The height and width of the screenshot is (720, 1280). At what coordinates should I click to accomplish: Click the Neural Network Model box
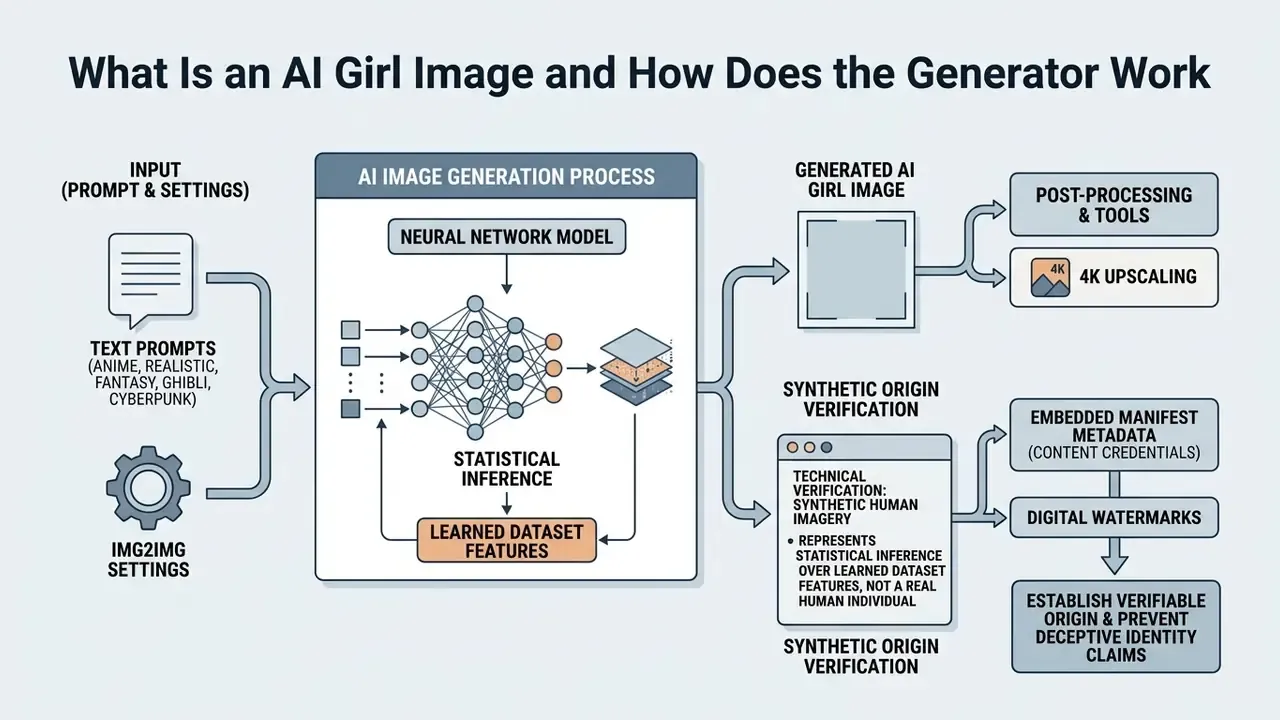point(506,237)
